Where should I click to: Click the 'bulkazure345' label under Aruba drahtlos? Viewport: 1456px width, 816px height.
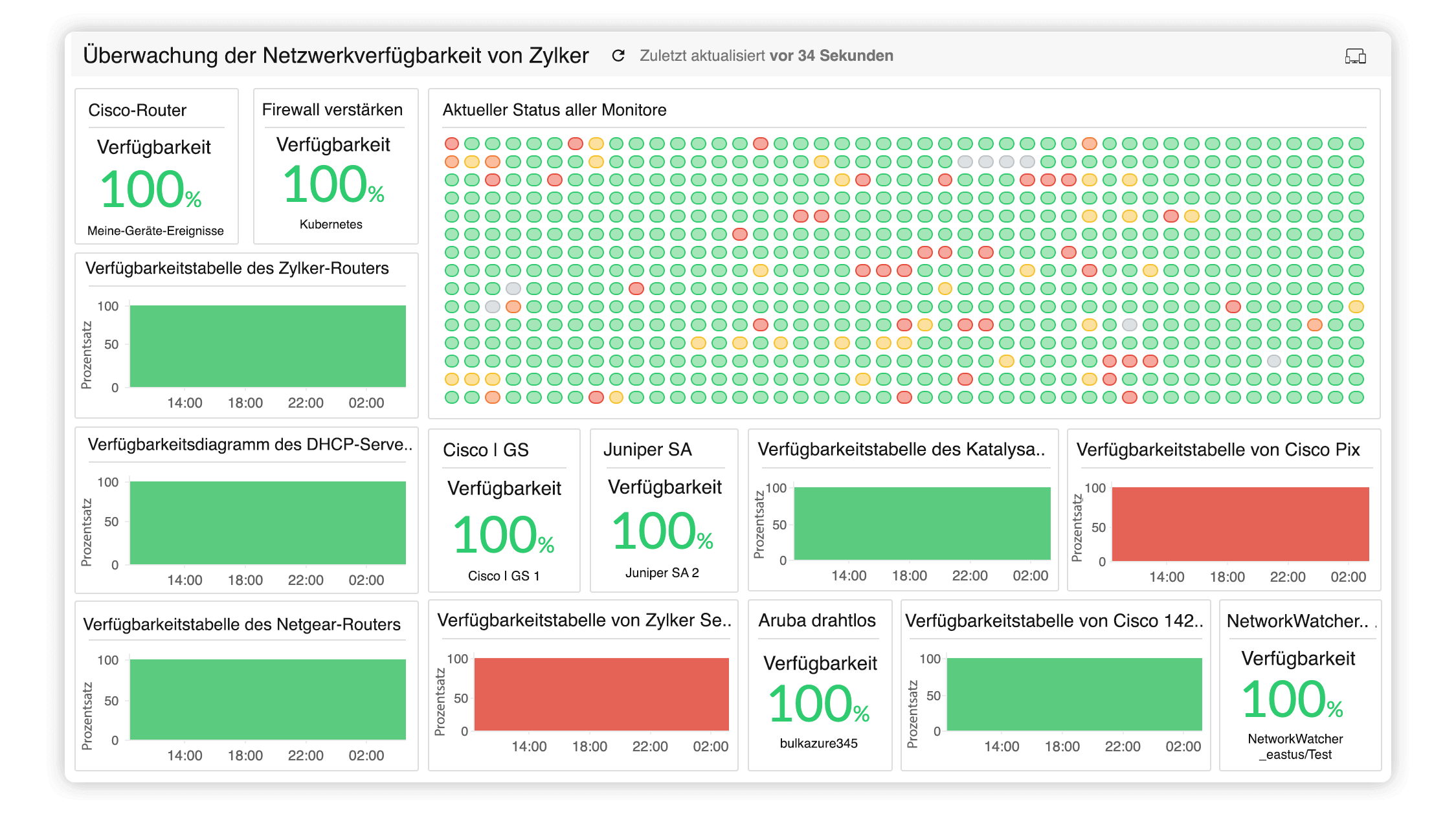(819, 744)
